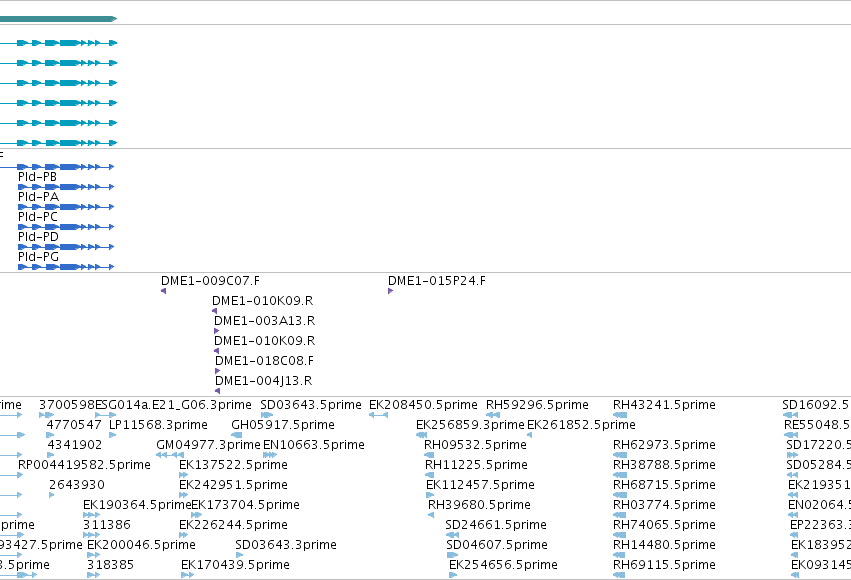The image size is (851, 580).
Task: Open EST EK112457.5prime
Action: tap(481, 485)
